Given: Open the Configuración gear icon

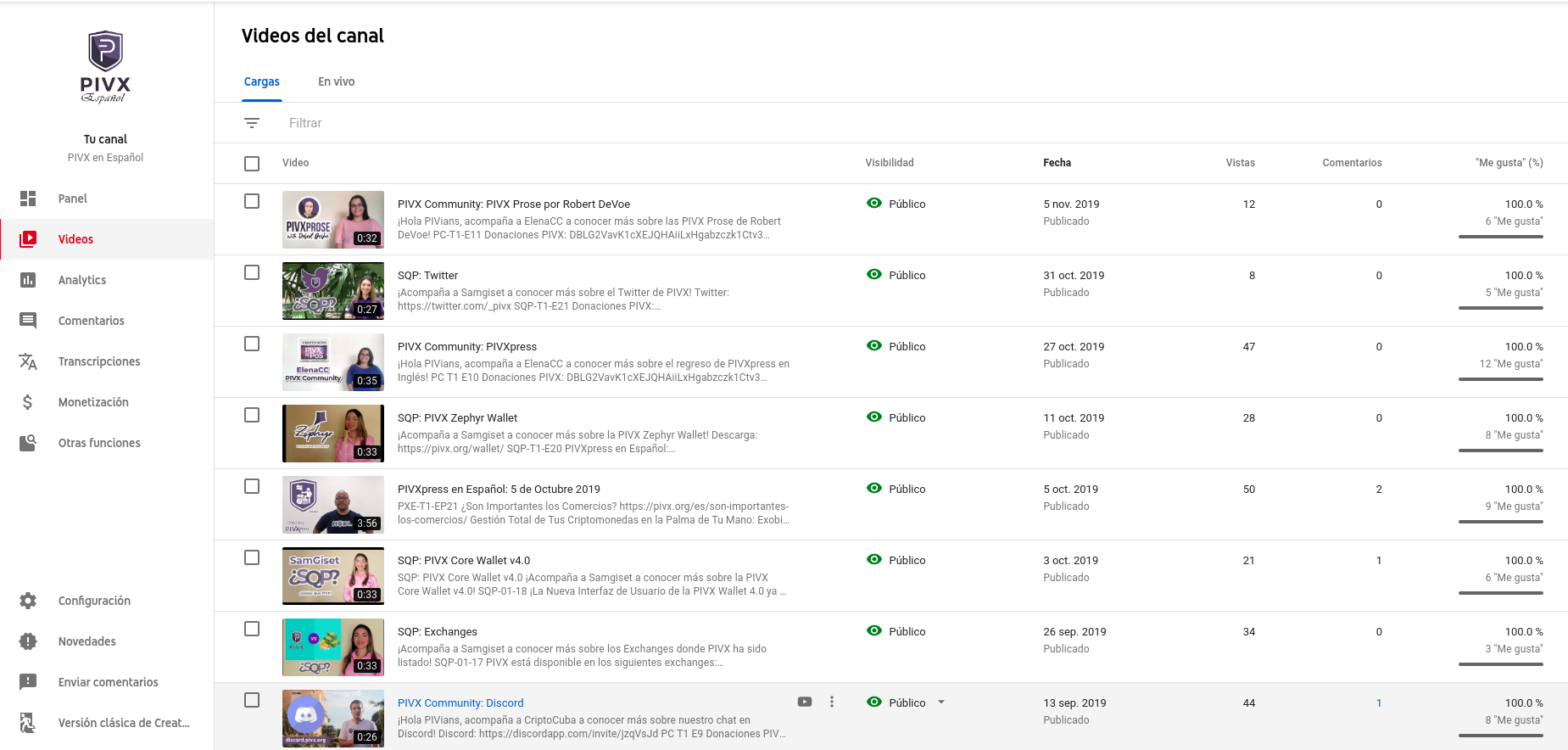Looking at the screenshot, I should pos(28,601).
